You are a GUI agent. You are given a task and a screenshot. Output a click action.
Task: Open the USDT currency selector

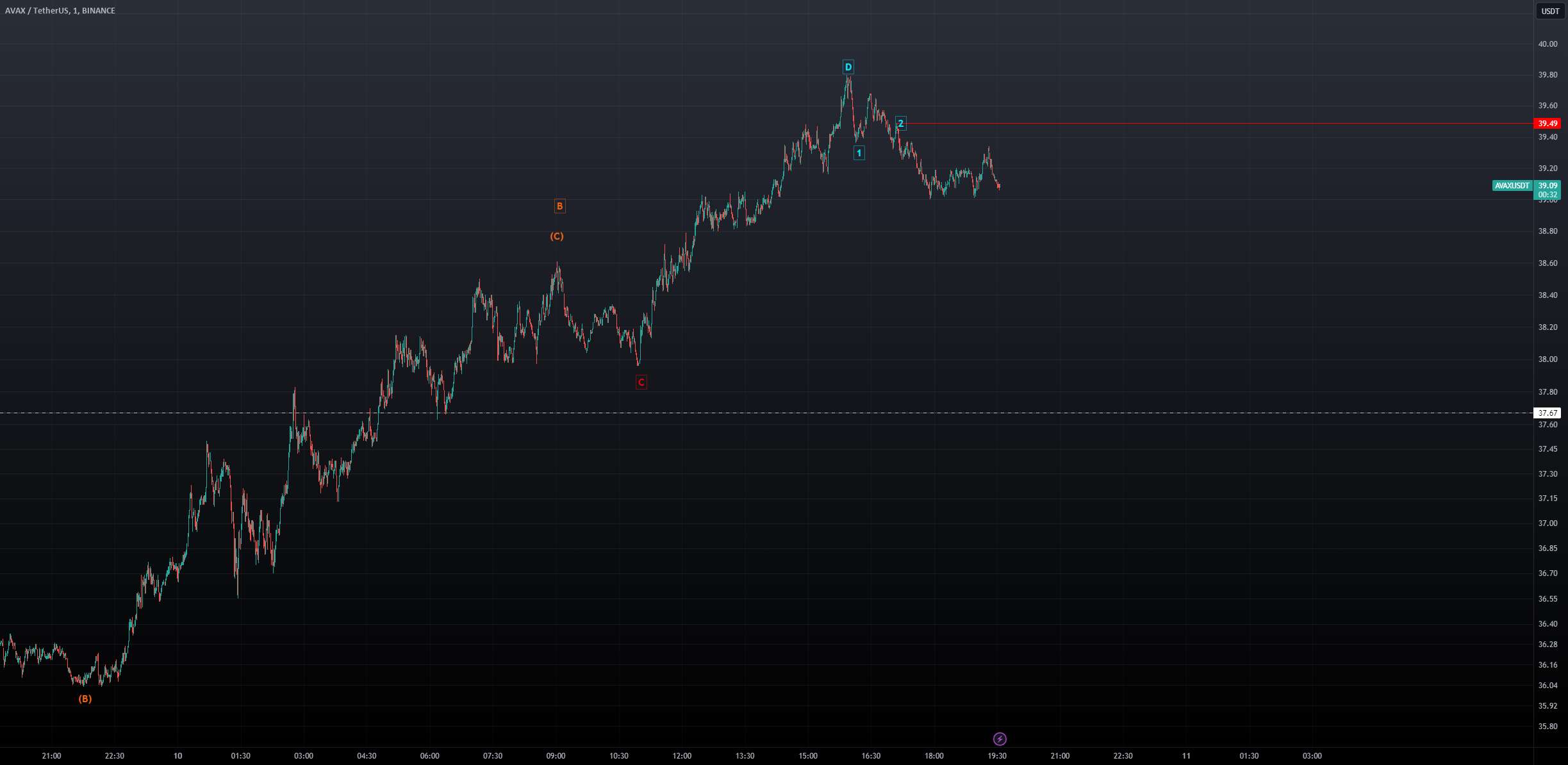(x=1550, y=11)
